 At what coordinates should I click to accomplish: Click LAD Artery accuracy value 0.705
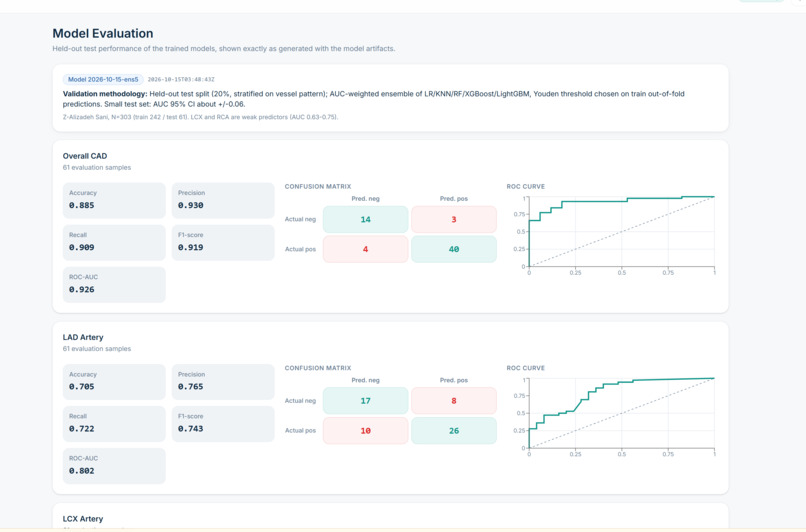[82, 387]
